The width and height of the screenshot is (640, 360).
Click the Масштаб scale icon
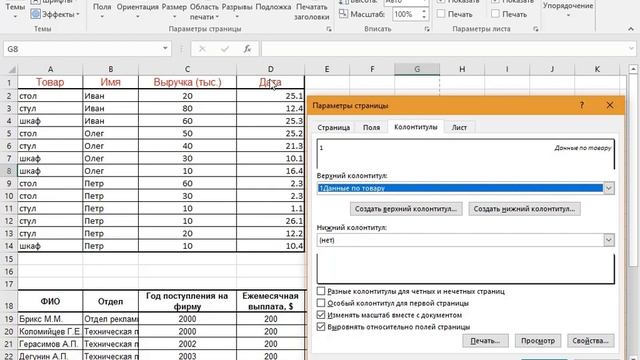pos(343,14)
